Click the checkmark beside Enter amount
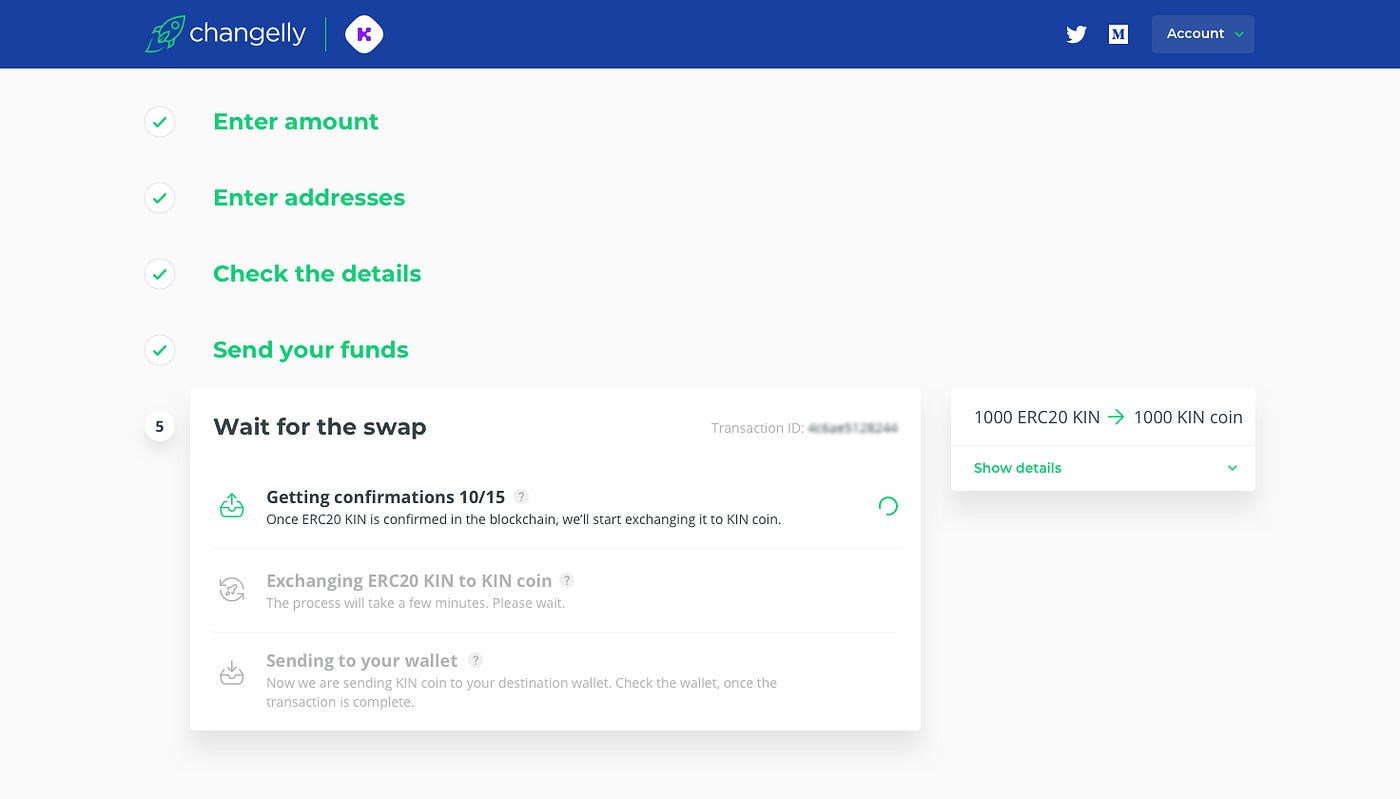1400x799 pixels. click(159, 122)
